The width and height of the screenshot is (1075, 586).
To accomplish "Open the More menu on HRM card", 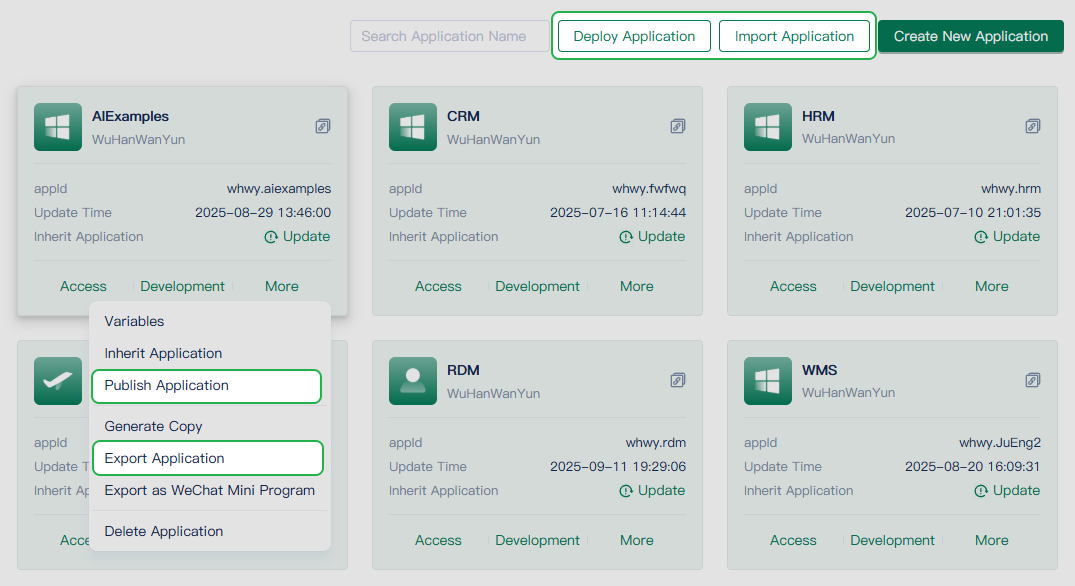I will tap(991, 286).
